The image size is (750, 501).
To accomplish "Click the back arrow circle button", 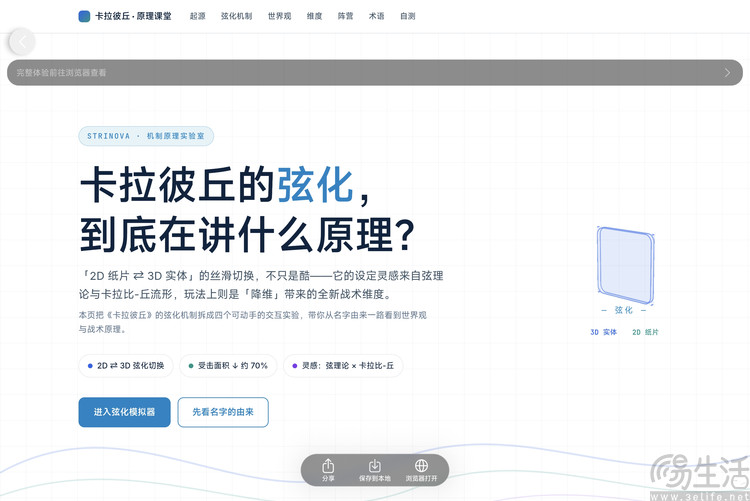I will [22, 42].
